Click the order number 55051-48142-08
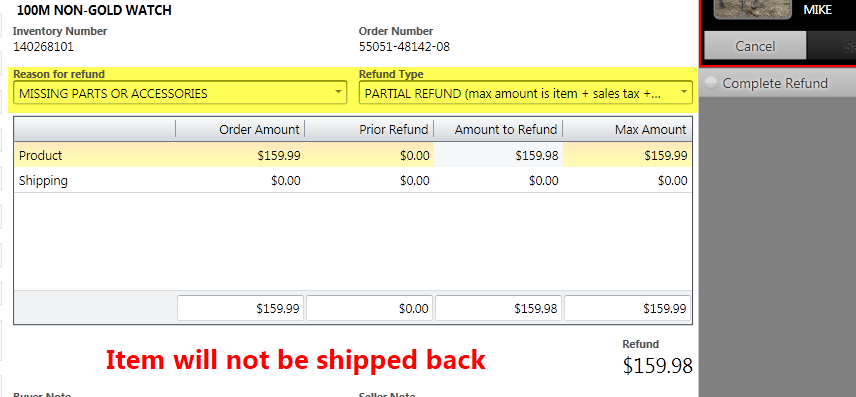The height and width of the screenshot is (397, 856). (x=404, y=46)
